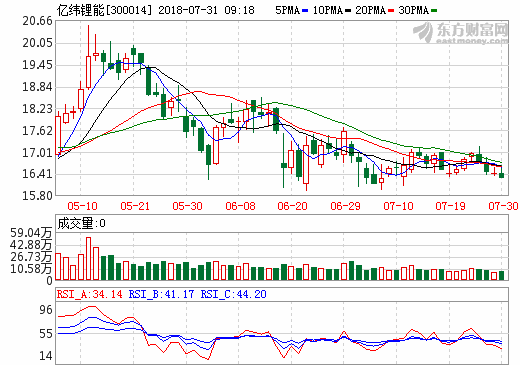The width and height of the screenshot is (520, 365).
Task: Click the 06-20 date label
Action: 292,206
